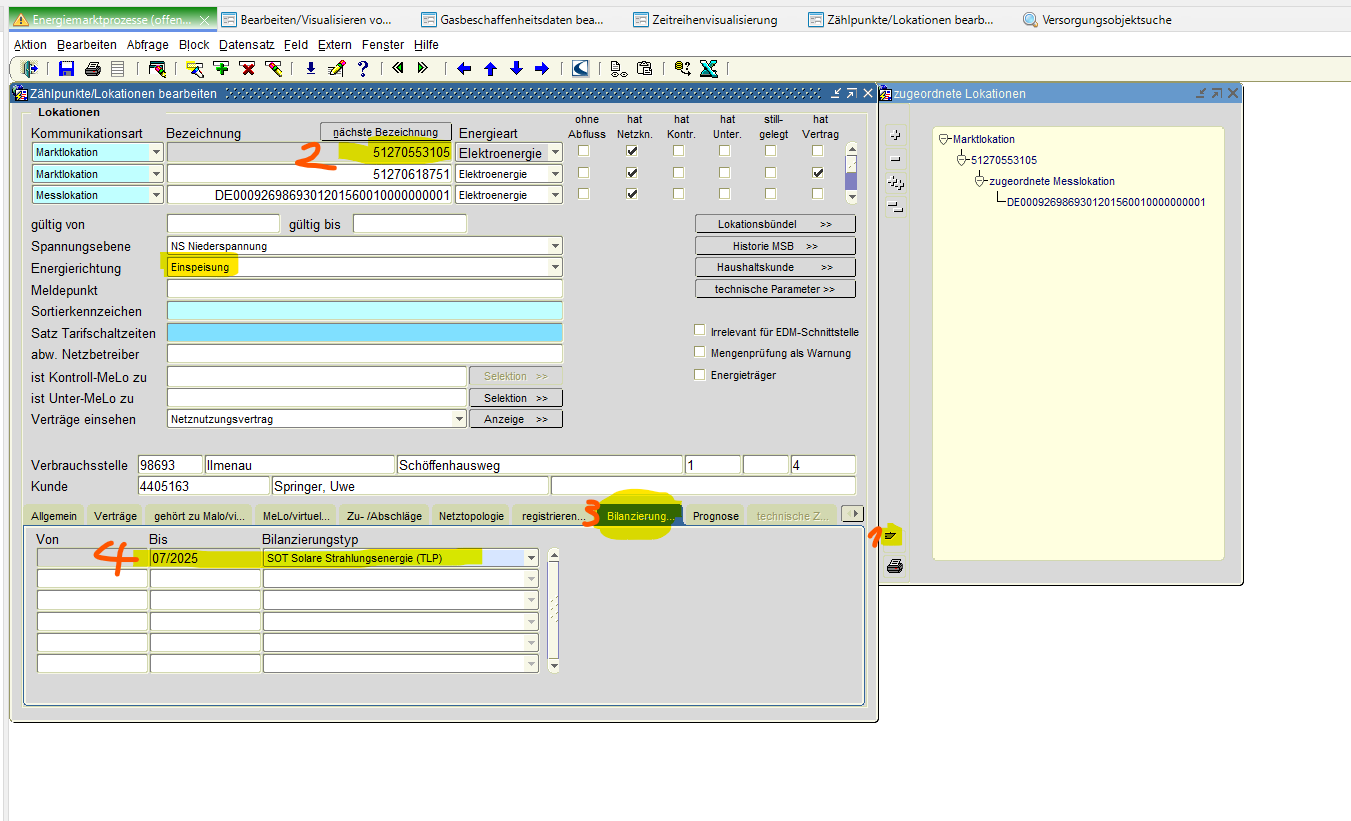Click the green plus insert record icon
Image resolution: width=1351 pixels, height=821 pixels.
[x=221, y=69]
